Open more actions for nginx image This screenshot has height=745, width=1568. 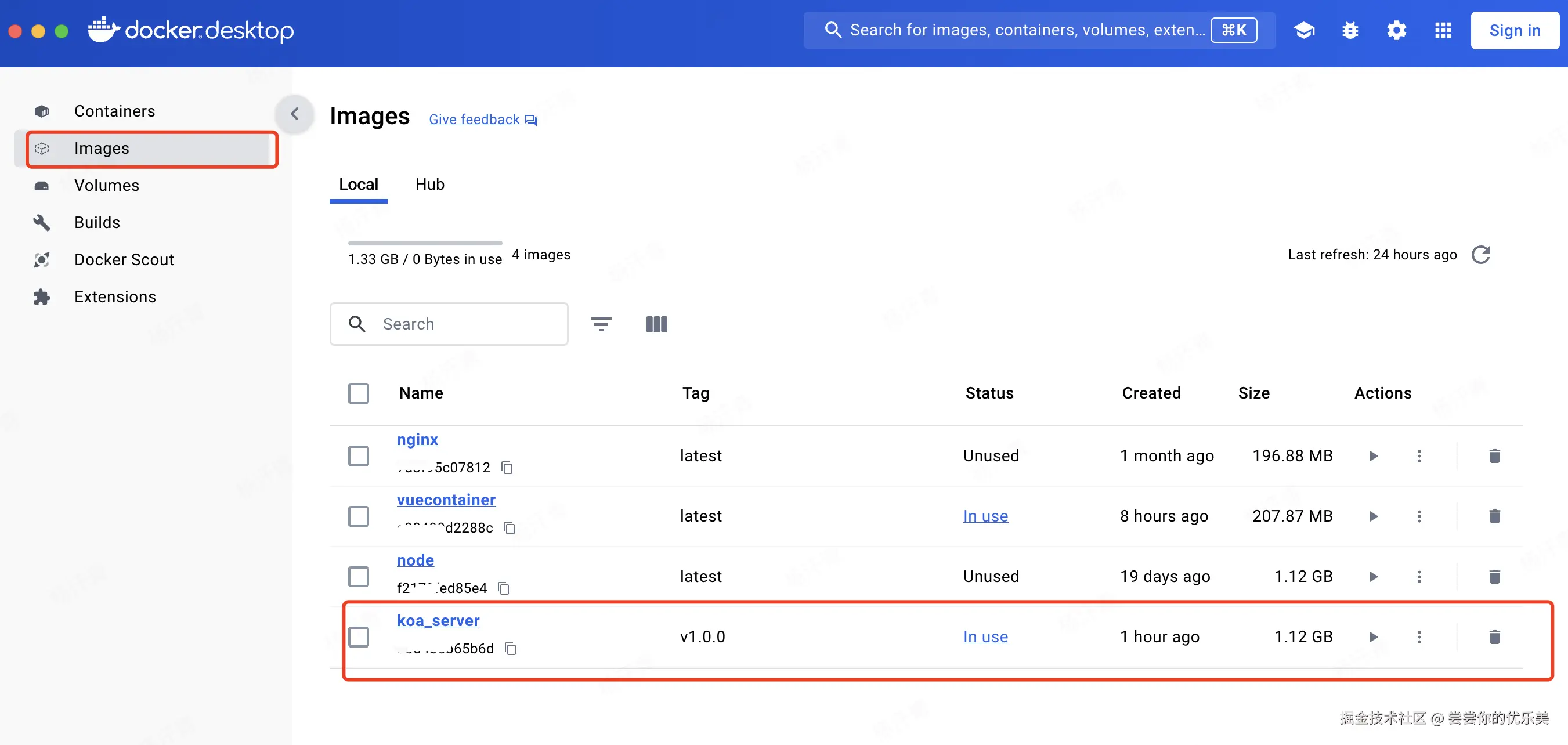coord(1419,456)
